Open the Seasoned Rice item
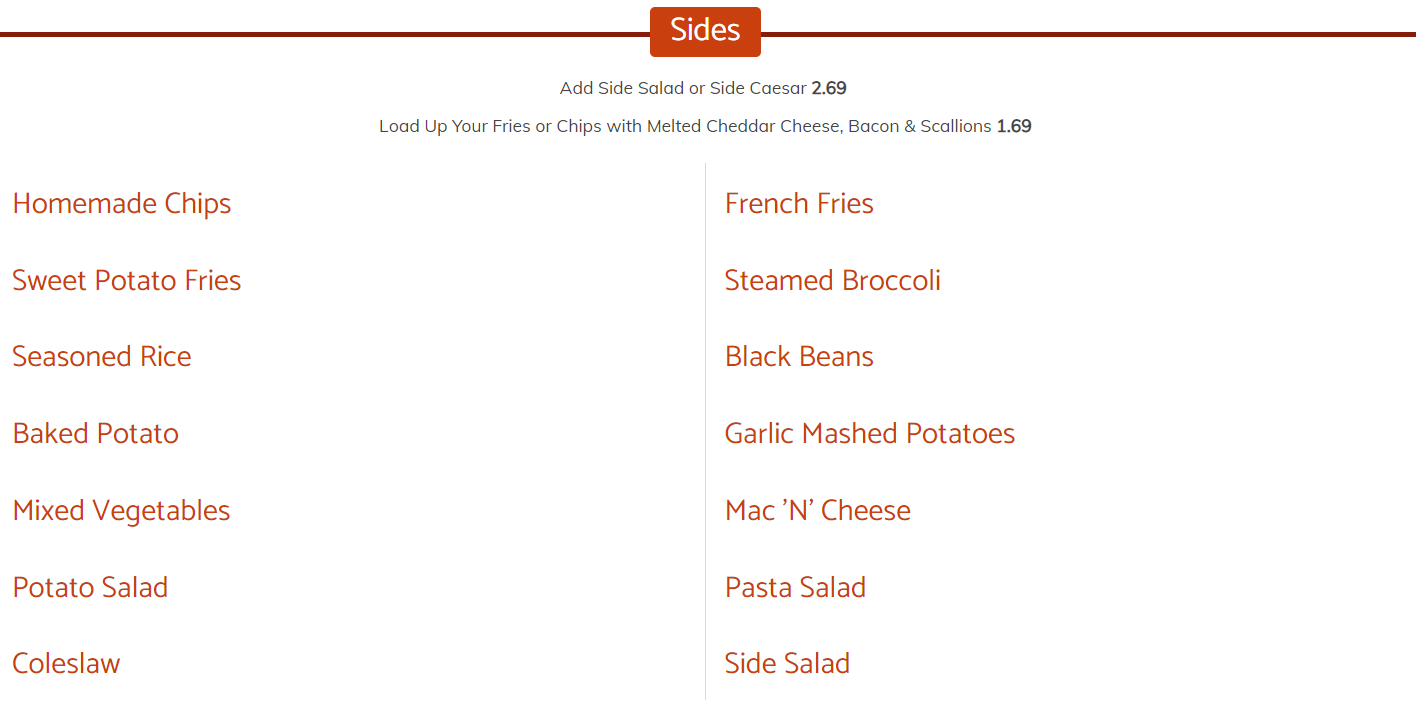 click(102, 357)
